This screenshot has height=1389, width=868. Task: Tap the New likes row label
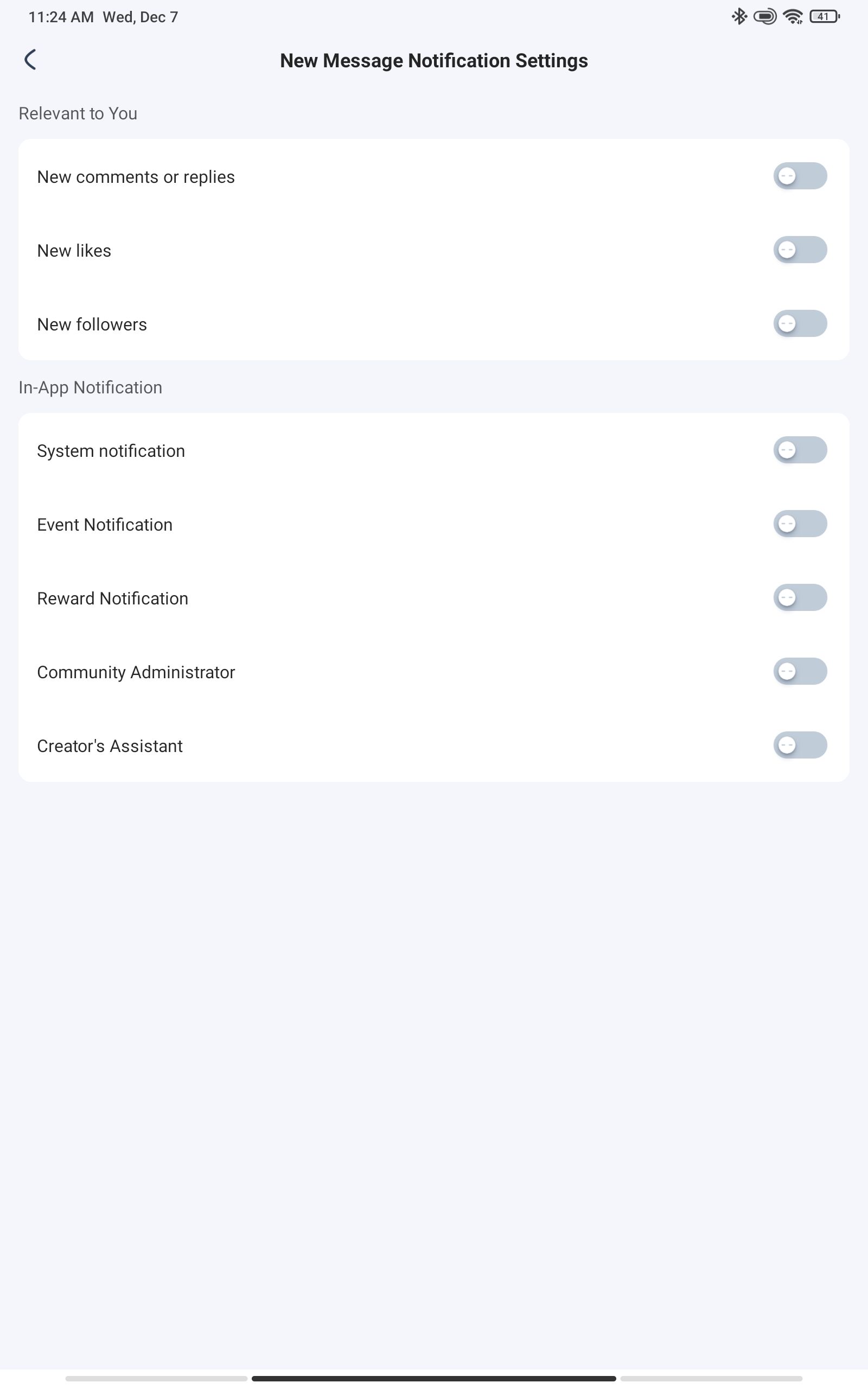coord(74,251)
